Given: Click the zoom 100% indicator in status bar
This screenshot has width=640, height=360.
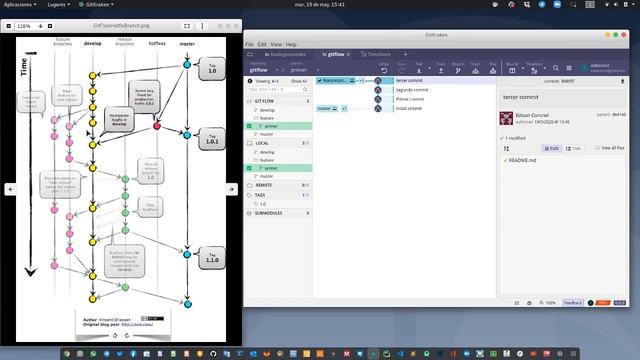Looking at the screenshot, I should (x=548, y=303).
